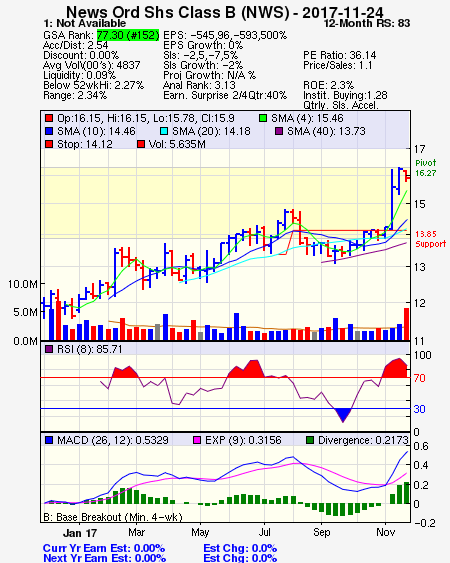Click the Earn. Surprise 2/4Qtr:40% line
Image resolution: width=450 pixels, height=563 pixels.
point(225,96)
